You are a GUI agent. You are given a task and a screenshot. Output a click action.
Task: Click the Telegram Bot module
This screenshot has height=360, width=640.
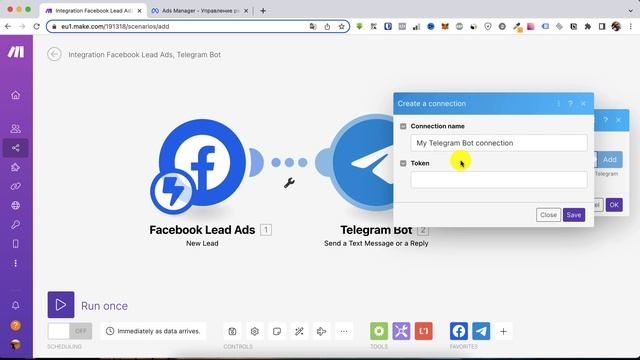coord(361,162)
